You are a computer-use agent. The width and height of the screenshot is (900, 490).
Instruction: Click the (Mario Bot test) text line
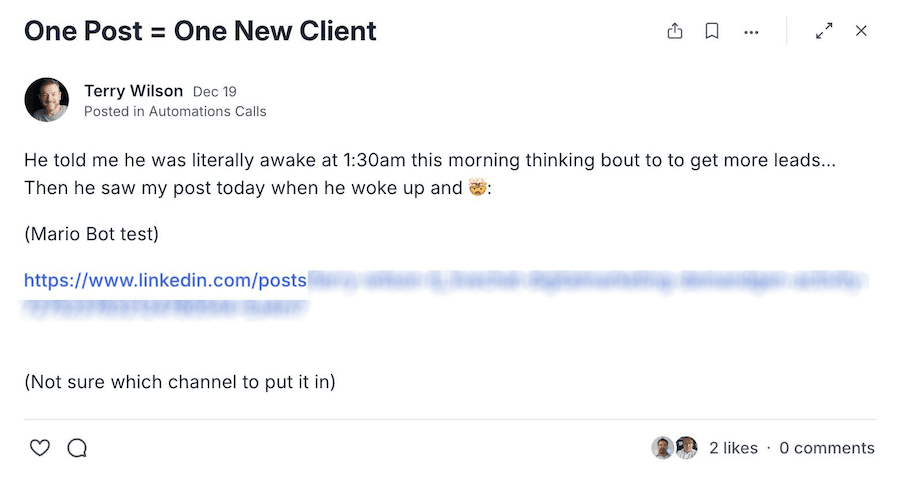(91, 234)
